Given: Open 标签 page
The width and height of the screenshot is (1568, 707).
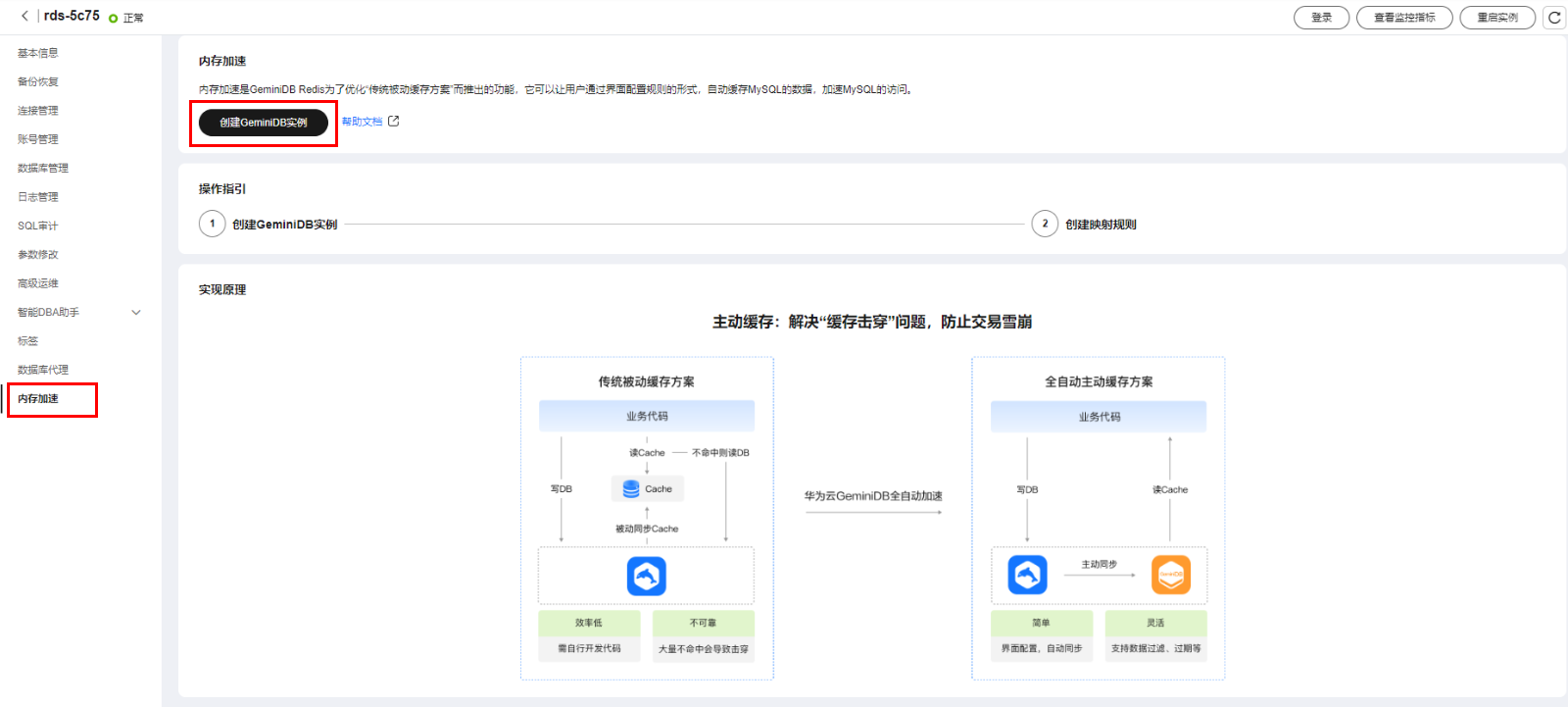Looking at the screenshot, I should (27, 341).
